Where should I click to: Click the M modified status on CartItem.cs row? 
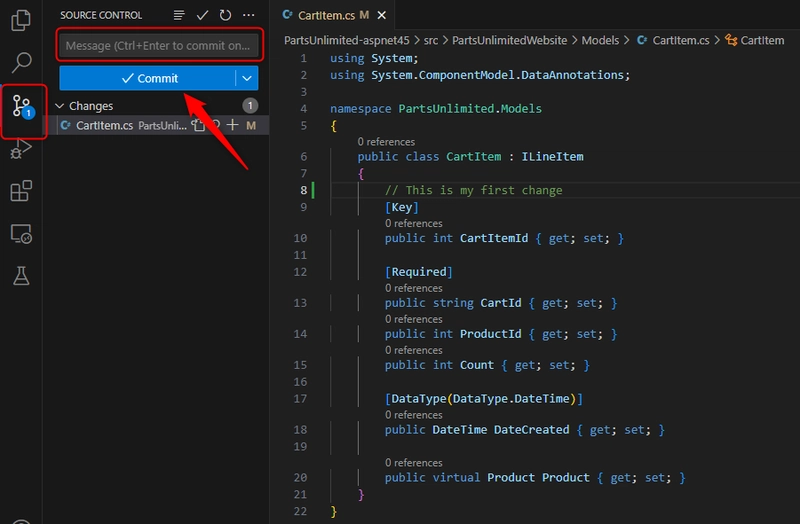pyautogui.click(x=251, y=126)
